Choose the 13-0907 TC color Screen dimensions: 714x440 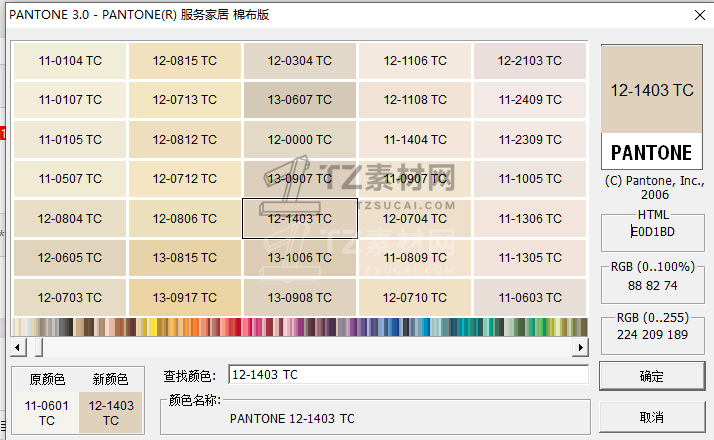[x=300, y=179]
